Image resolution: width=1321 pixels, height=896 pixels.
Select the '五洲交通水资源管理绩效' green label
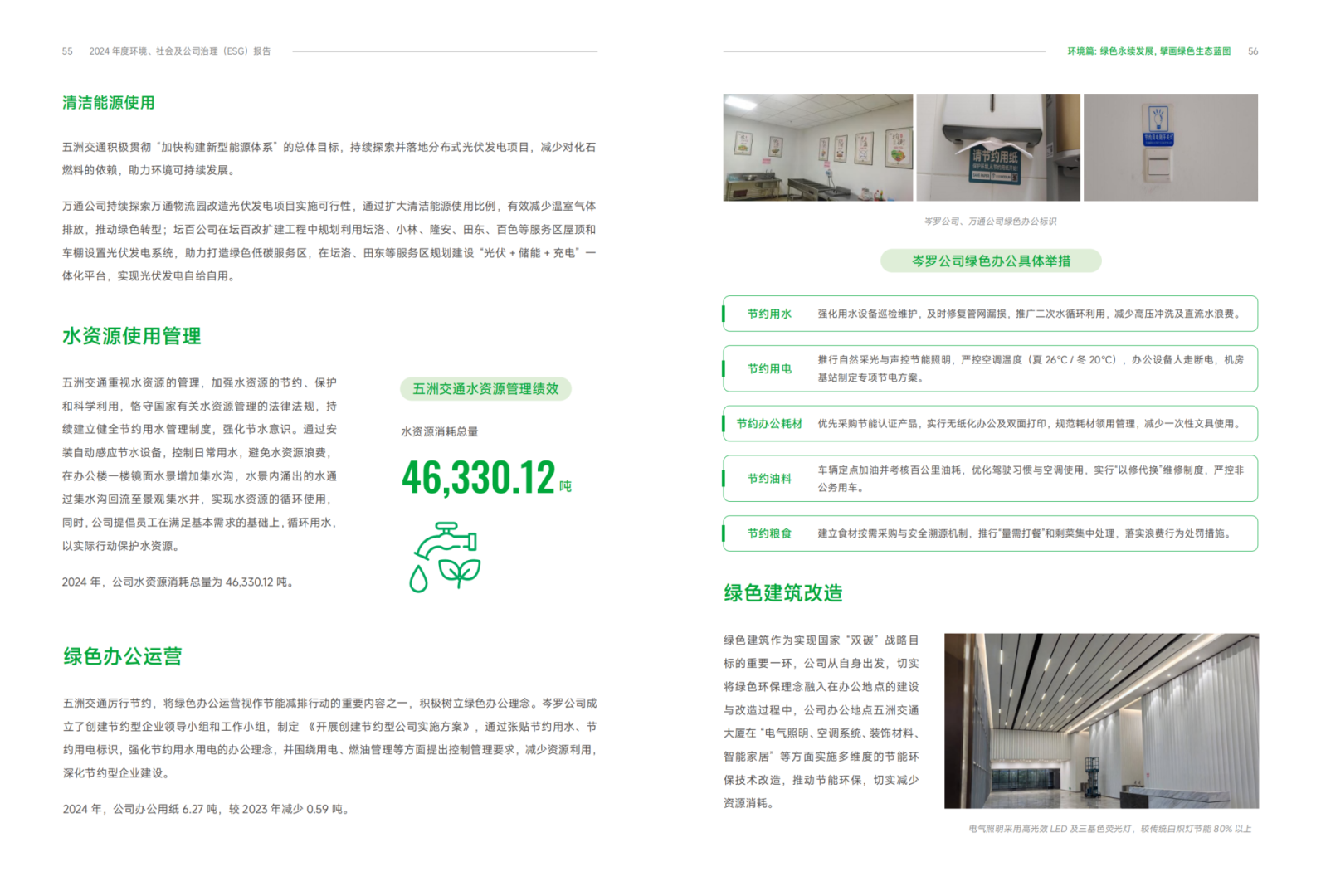pos(485,389)
